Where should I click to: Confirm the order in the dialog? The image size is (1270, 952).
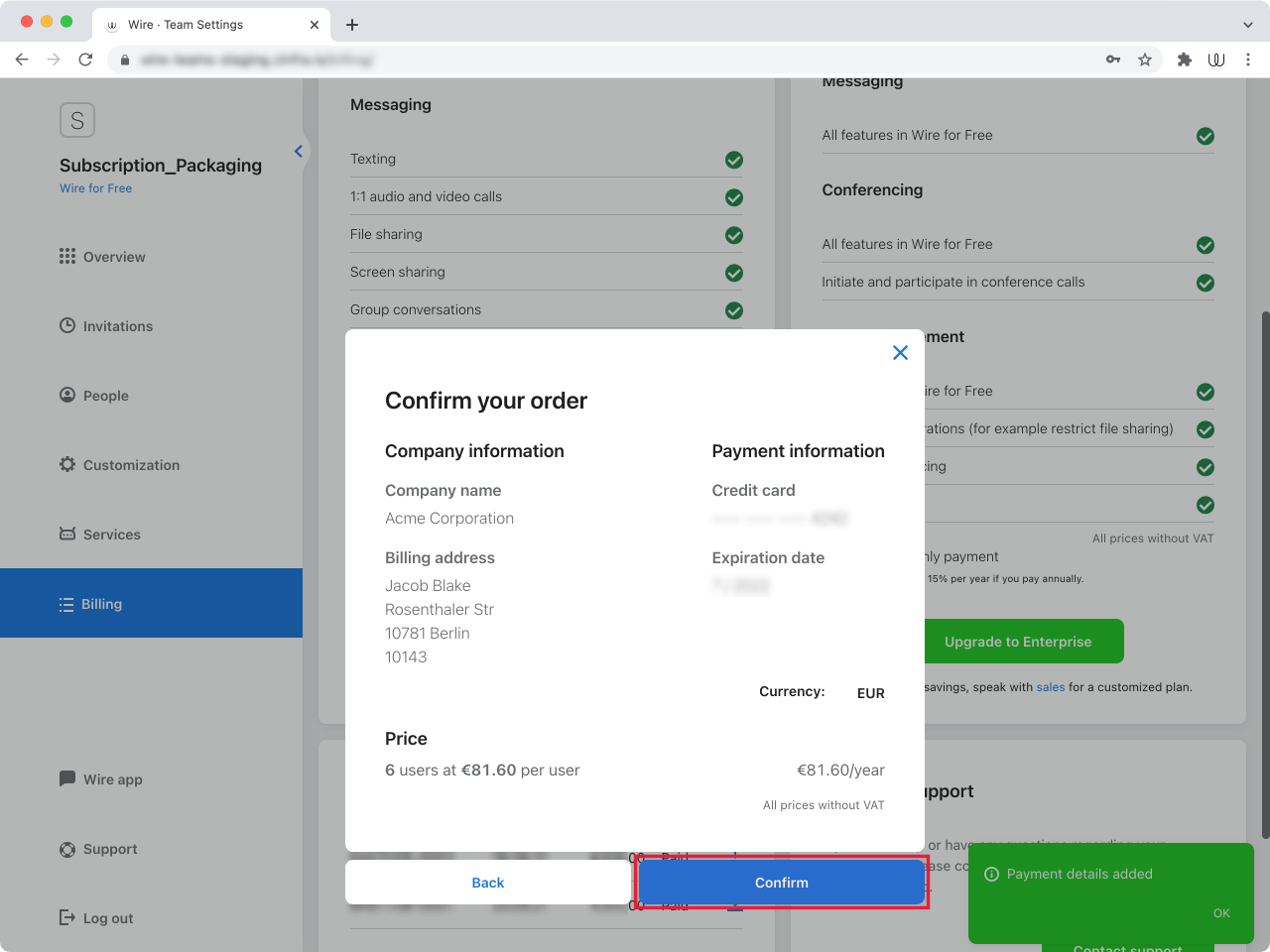(781, 883)
